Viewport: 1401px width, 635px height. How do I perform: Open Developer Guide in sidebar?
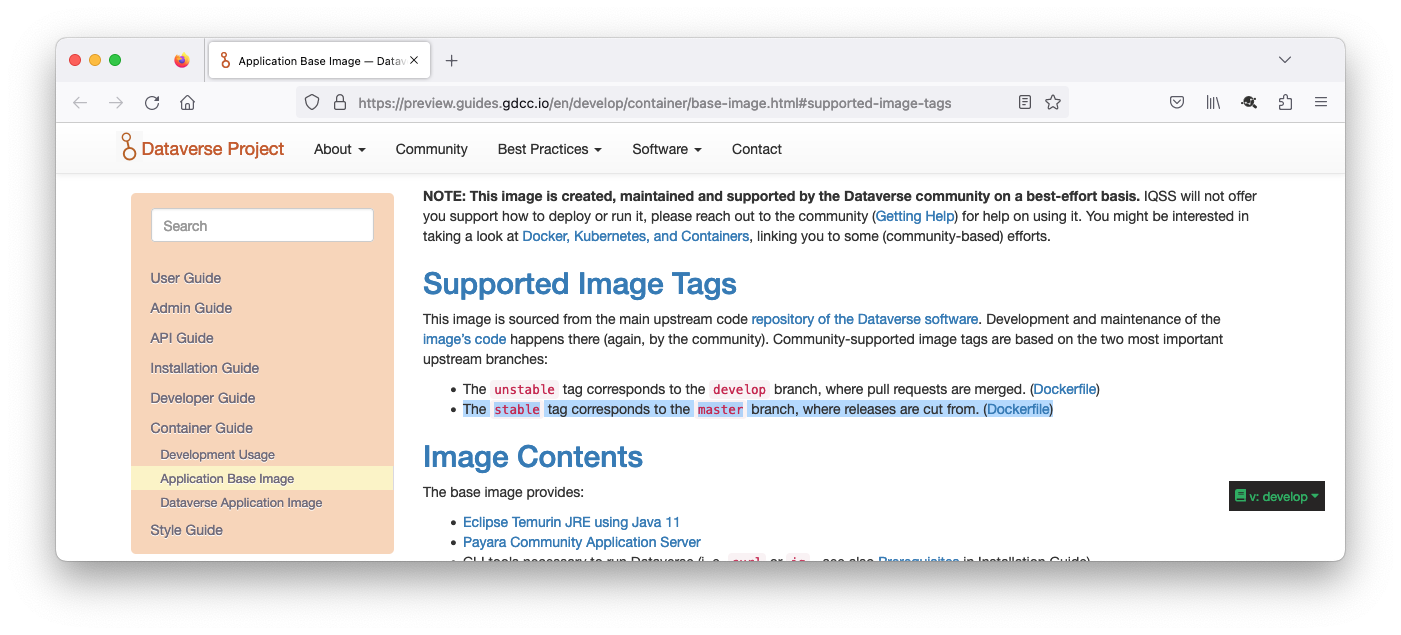click(203, 398)
